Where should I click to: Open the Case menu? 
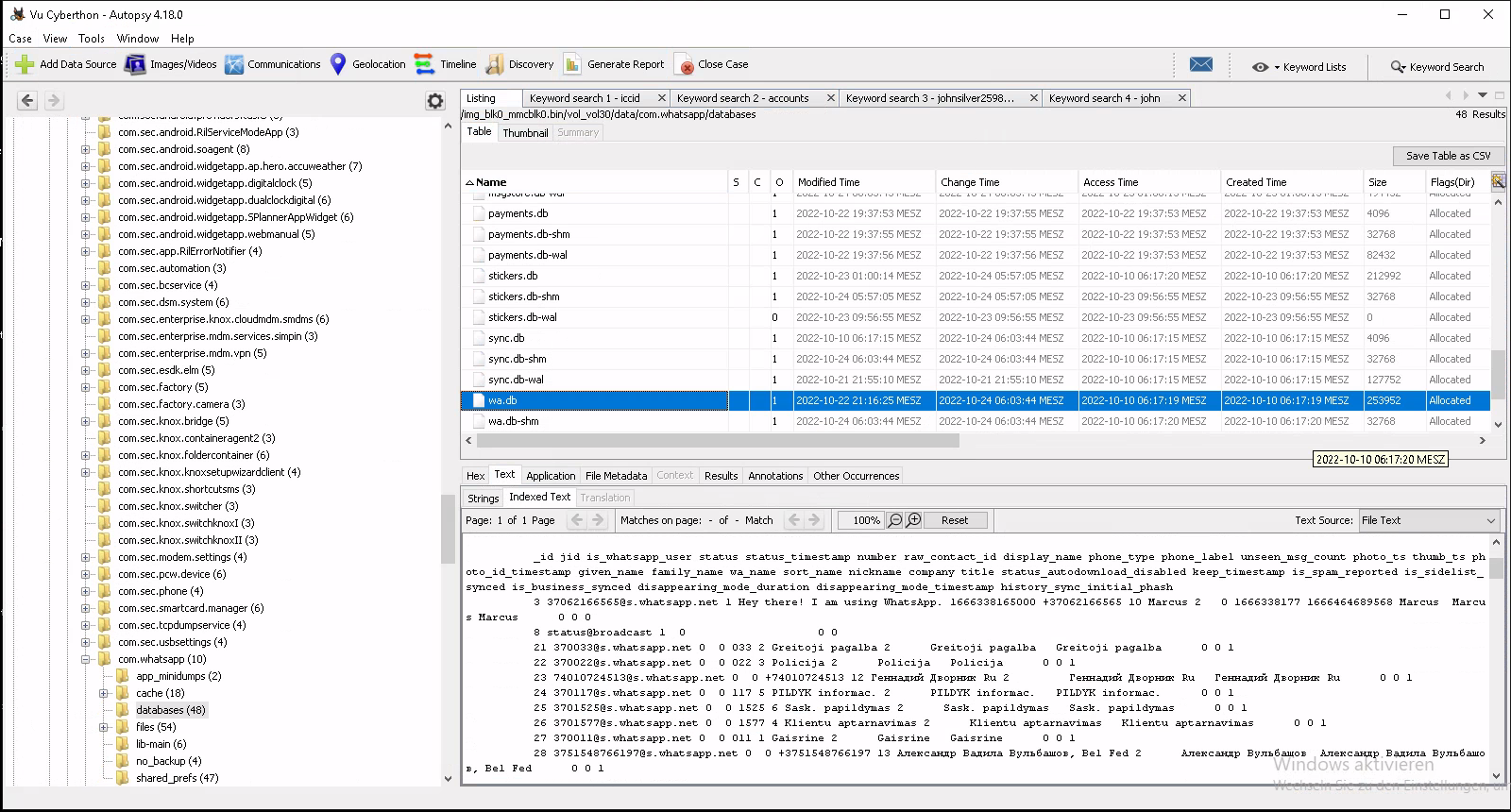(x=20, y=39)
